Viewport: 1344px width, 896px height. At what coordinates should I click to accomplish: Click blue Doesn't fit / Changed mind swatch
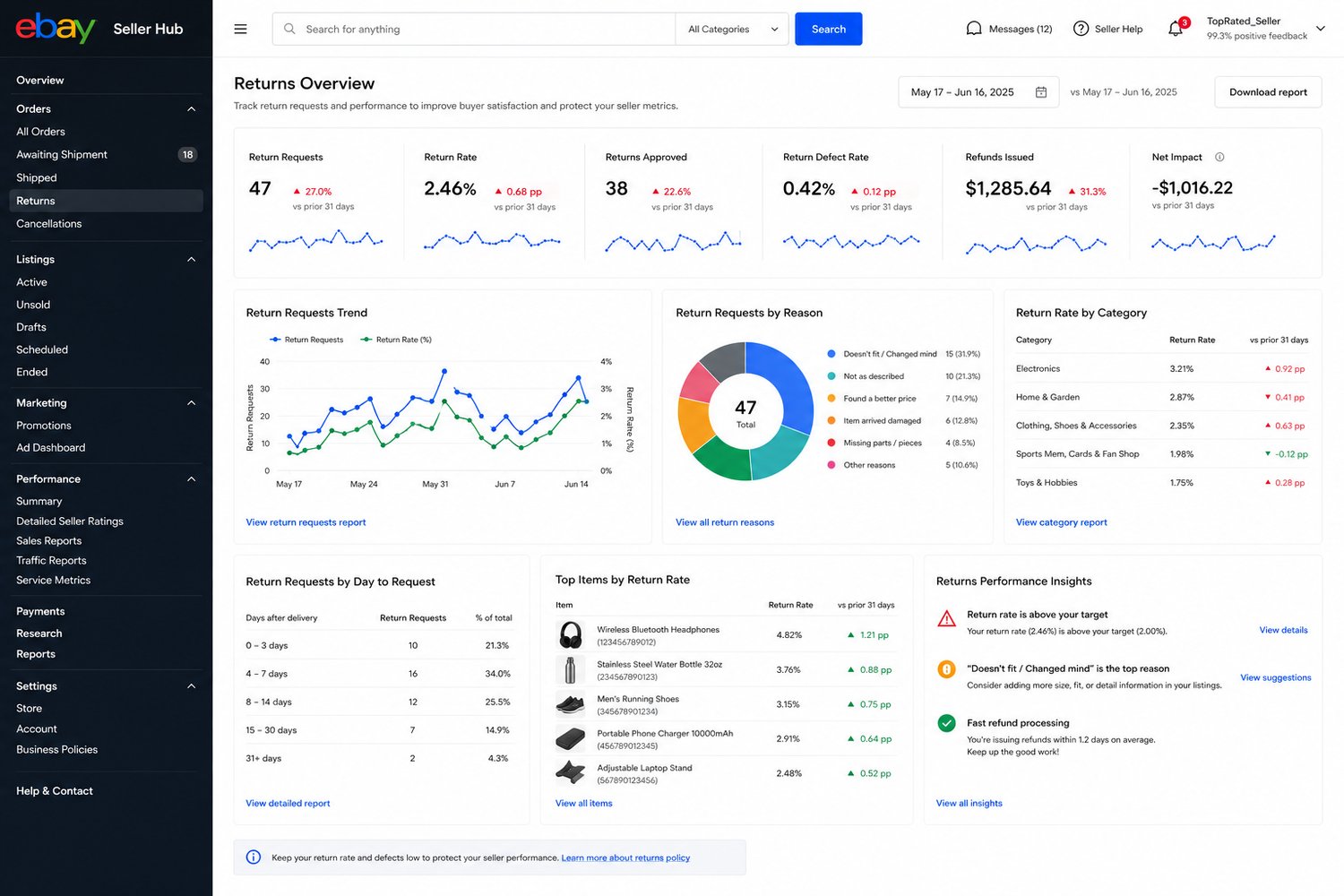[x=831, y=354]
